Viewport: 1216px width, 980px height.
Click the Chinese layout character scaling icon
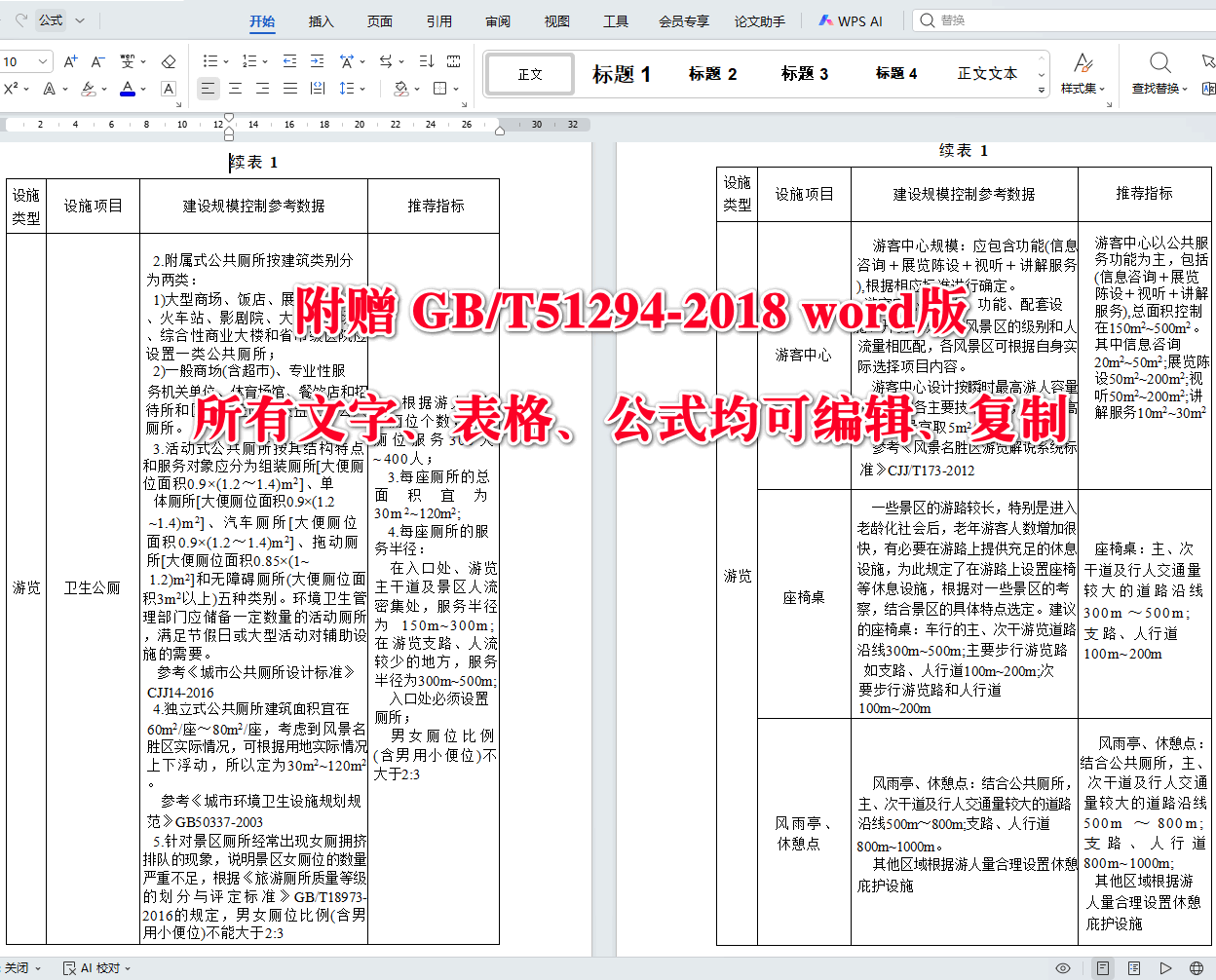[346, 61]
